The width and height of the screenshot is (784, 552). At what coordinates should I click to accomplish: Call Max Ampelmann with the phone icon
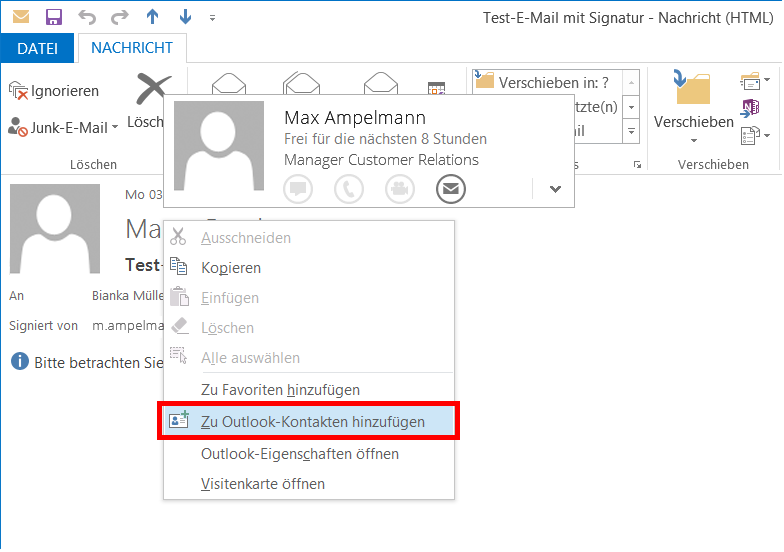point(349,189)
